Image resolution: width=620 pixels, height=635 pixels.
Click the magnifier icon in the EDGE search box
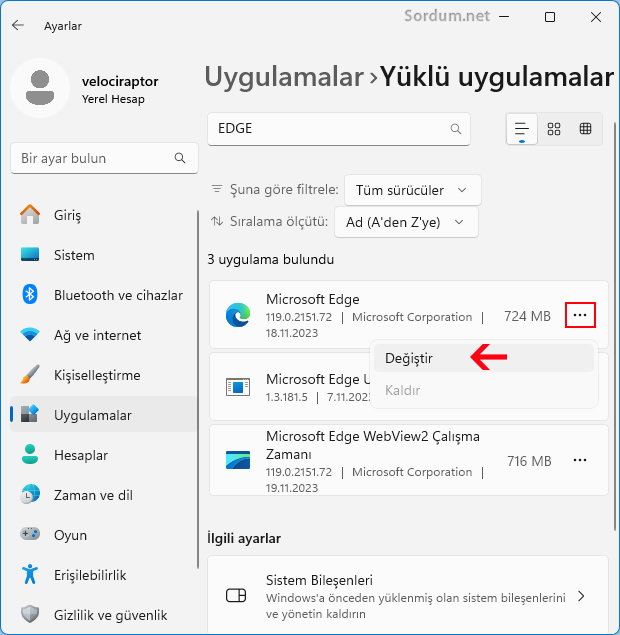[x=456, y=129]
